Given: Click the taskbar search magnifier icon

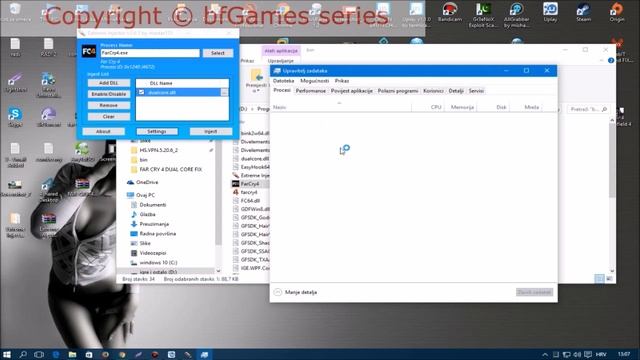Looking at the screenshot, I should pyautogui.click(x=23, y=354).
